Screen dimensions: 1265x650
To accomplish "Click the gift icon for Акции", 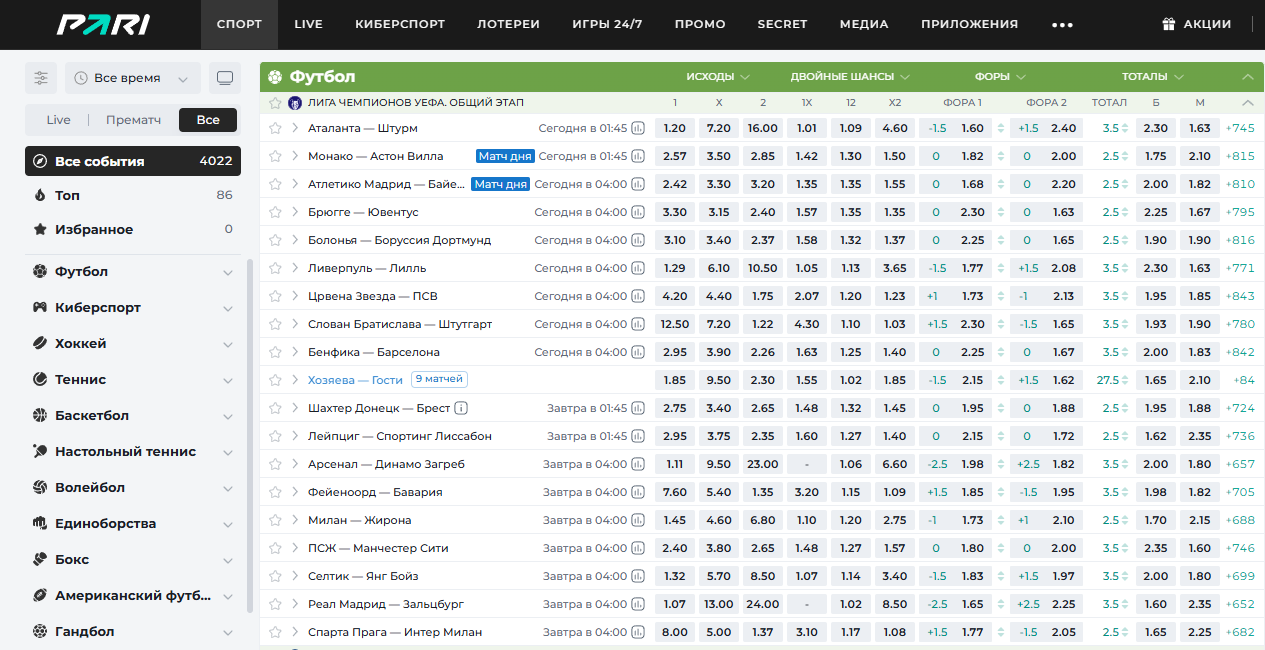I will pos(1169,24).
